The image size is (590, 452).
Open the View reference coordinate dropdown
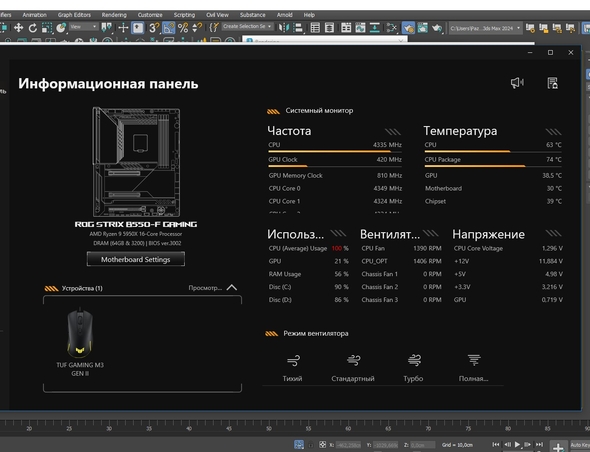(x=84, y=27)
